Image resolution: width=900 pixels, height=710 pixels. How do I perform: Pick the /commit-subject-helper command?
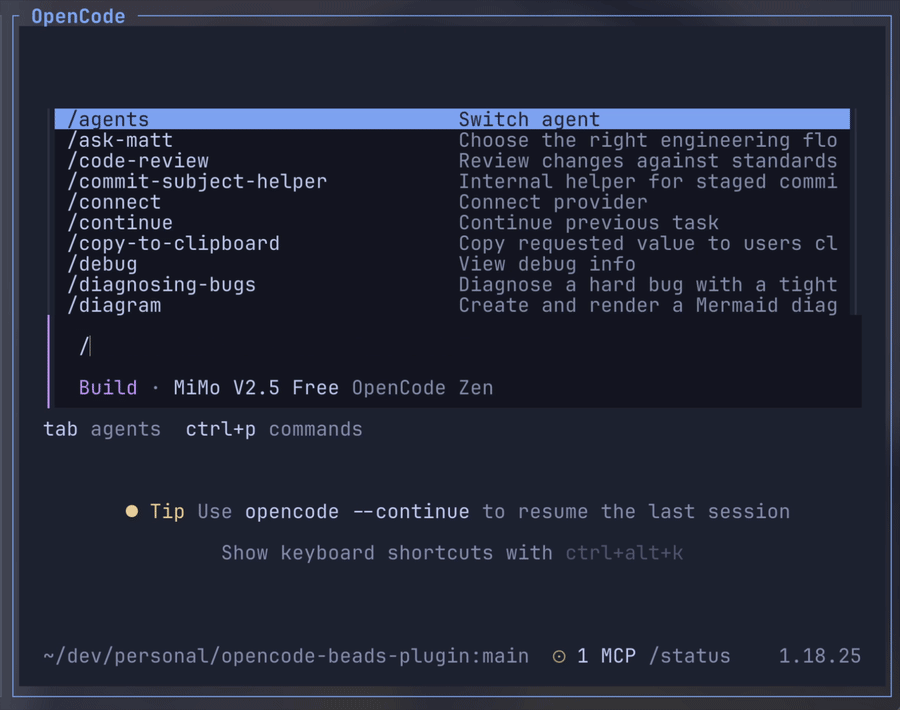[x=452, y=181]
